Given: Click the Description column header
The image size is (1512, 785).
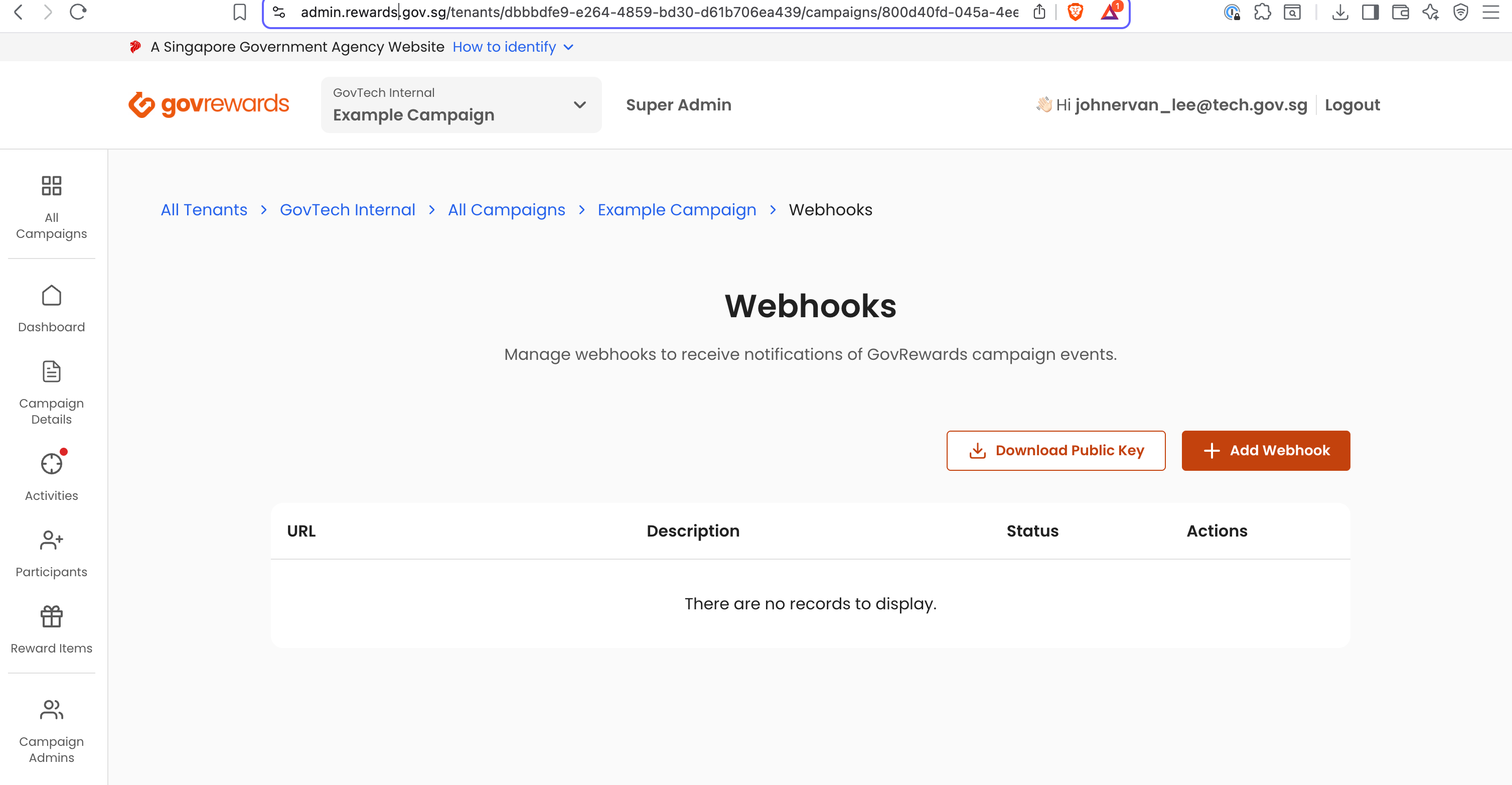Looking at the screenshot, I should coord(693,531).
